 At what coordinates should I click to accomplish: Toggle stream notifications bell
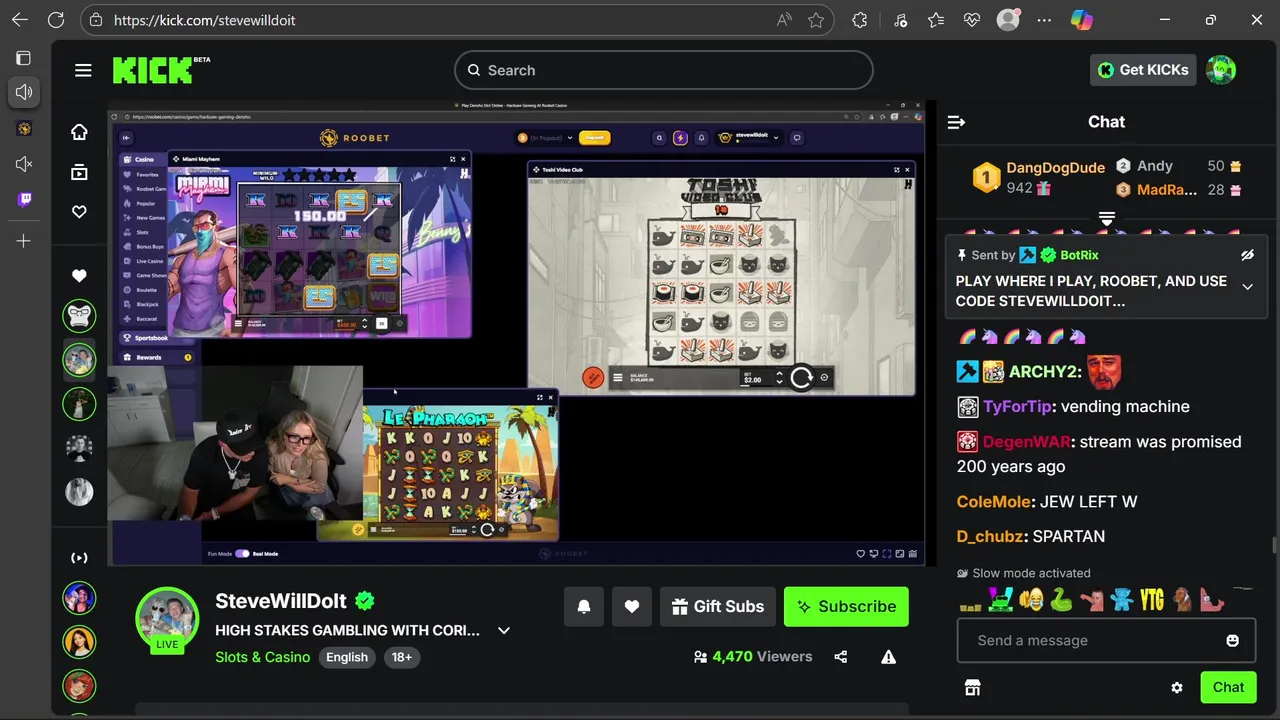tap(584, 607)
